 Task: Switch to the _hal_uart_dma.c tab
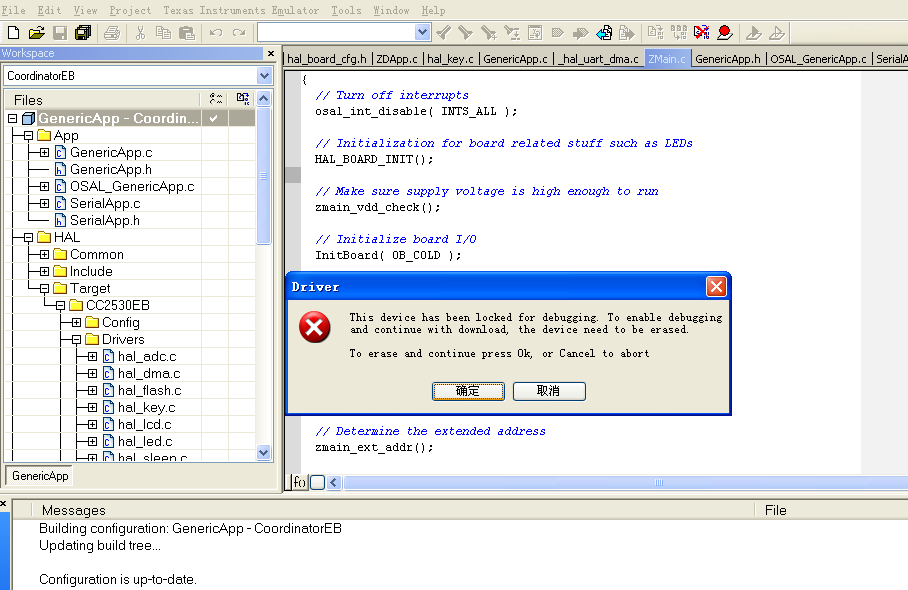[x=599, y=59]
